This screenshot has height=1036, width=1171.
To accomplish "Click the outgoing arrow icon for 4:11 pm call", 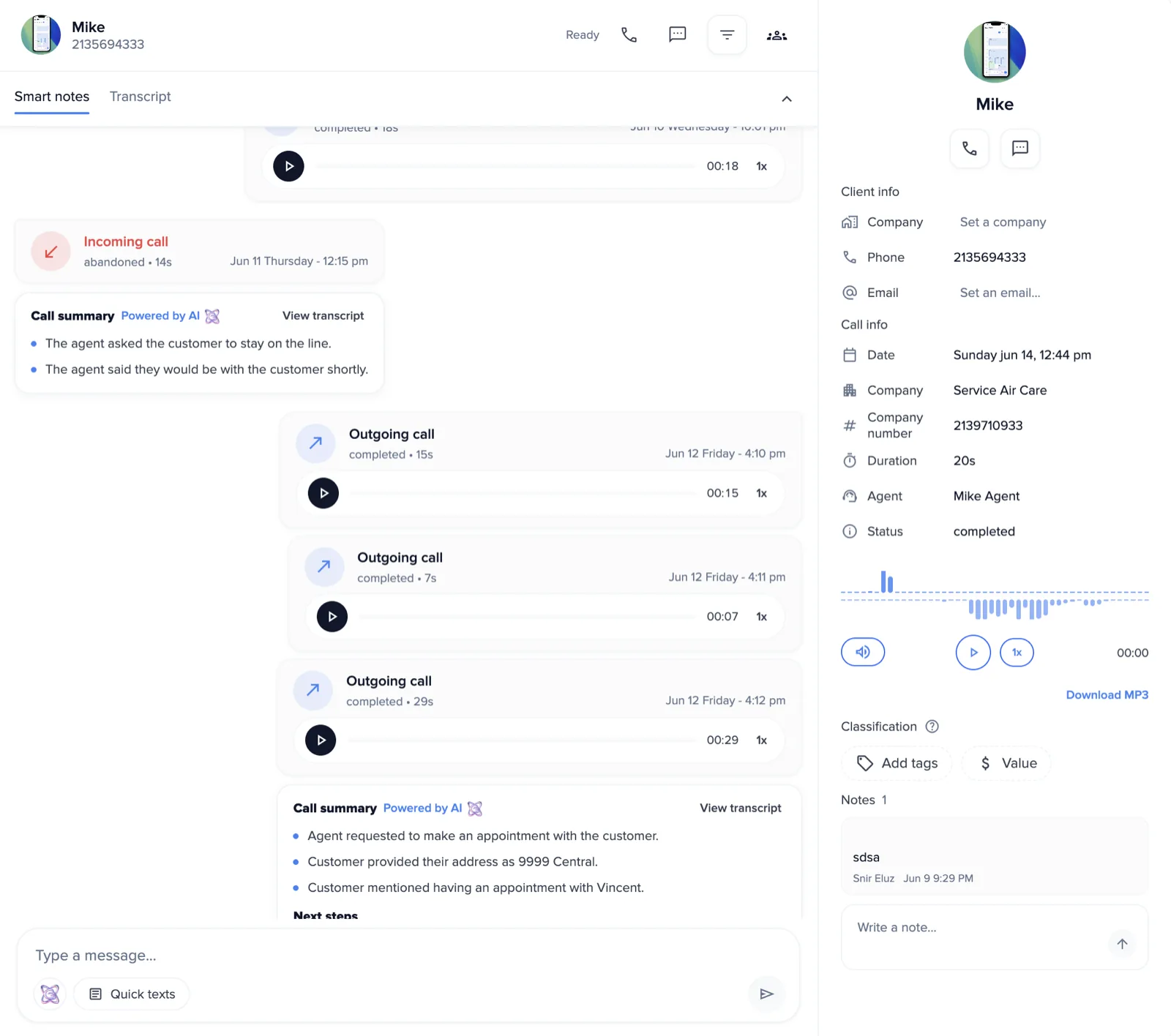I will (x=324, y=566).
